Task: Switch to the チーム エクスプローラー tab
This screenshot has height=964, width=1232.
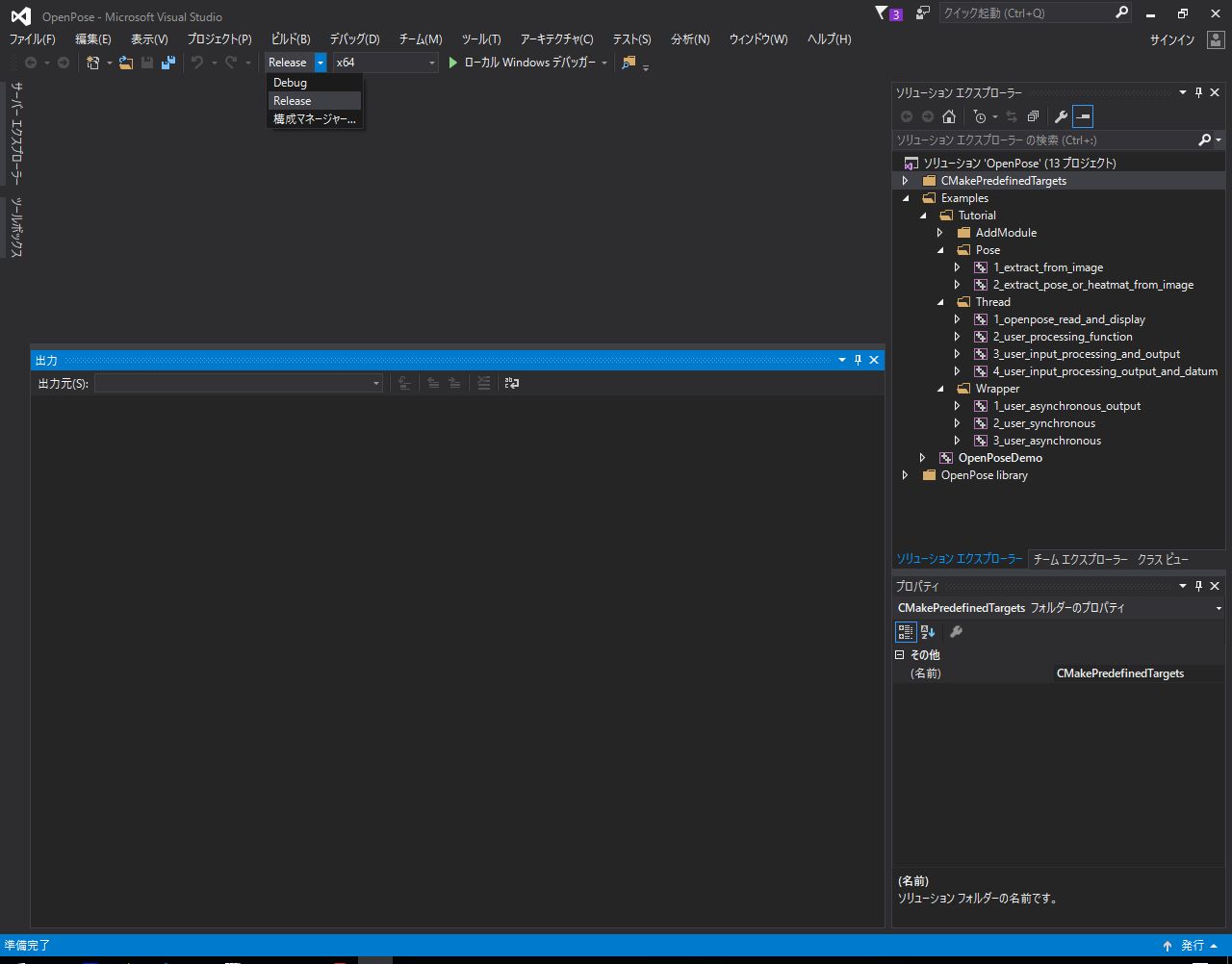Action: click(1080, 559)
